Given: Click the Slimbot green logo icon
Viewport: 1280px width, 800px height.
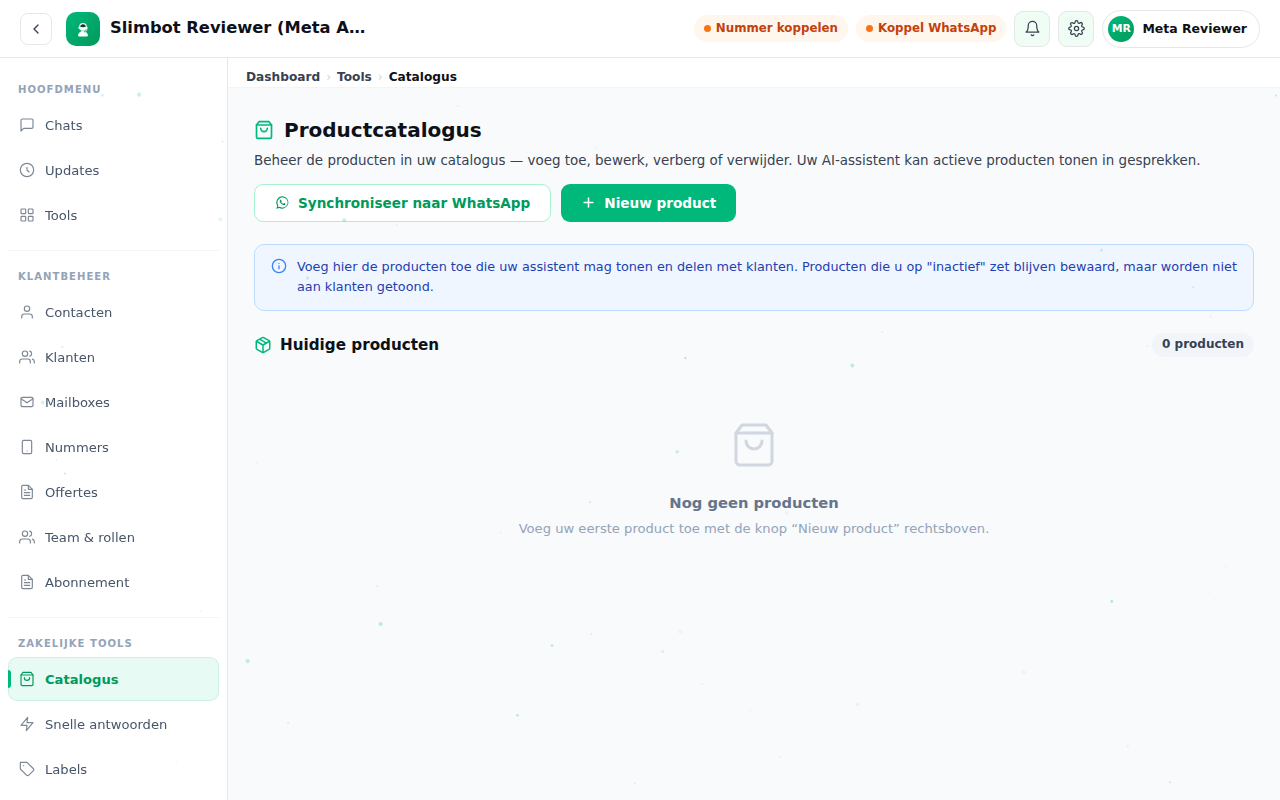Looking at the screenshot, I should click(83, 29).
